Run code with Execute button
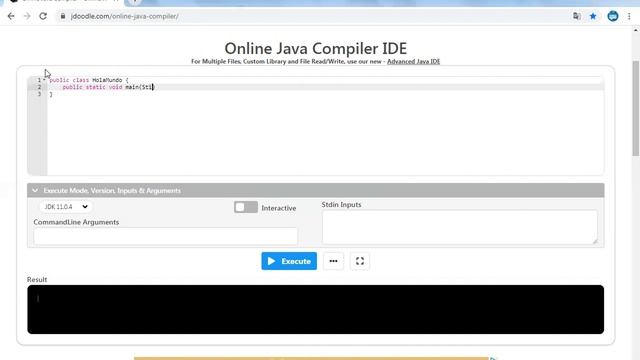Screen dimensions: 640x360 [289, 261]
